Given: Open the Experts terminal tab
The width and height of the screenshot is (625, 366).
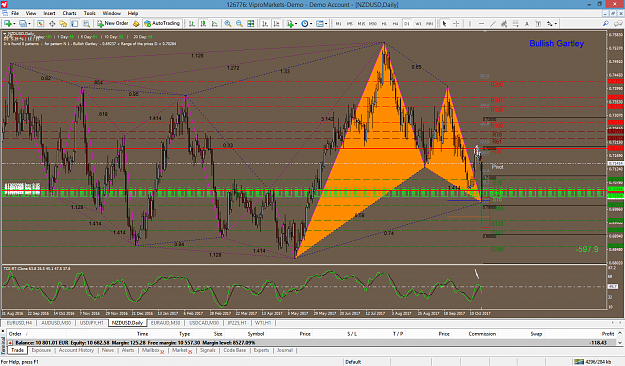Looking at the screenshot, I should pos(261,350).
